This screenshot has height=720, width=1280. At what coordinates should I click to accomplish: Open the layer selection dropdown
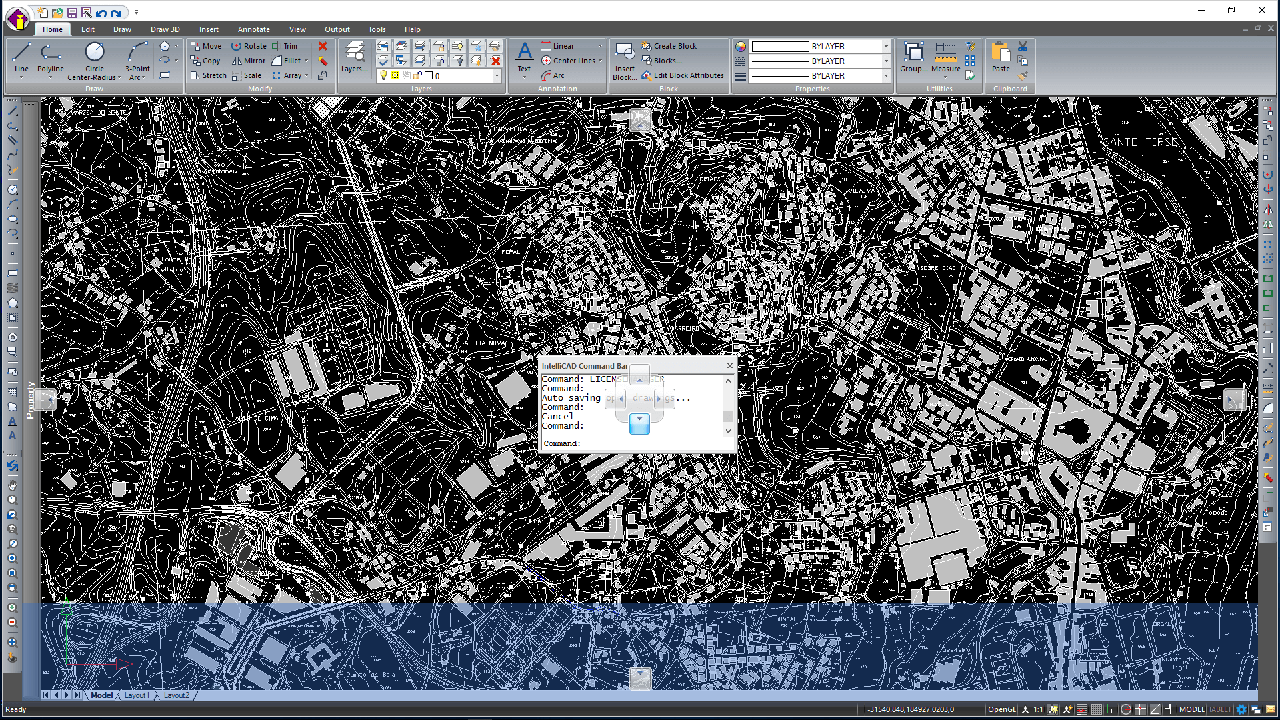(x=497, y=76)
